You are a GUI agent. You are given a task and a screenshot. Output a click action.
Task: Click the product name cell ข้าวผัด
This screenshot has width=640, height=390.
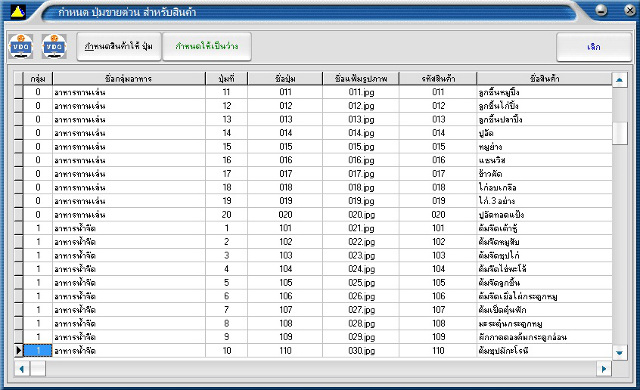point(544,174)
